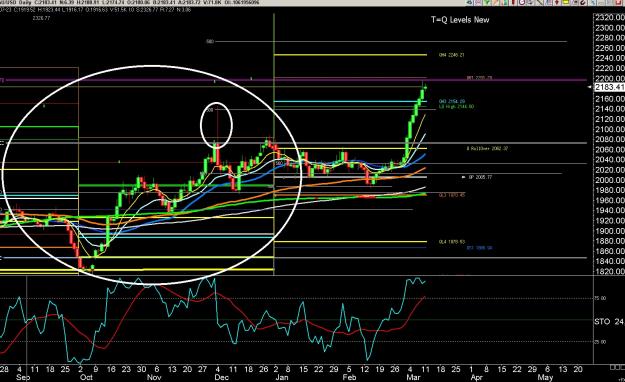Click the 2260.00 price axis value

pos(609,48)
